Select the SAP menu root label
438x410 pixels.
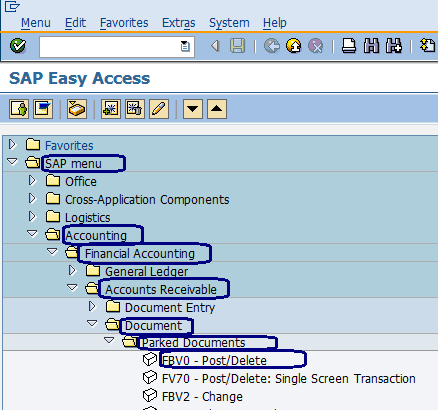point(73,164)
